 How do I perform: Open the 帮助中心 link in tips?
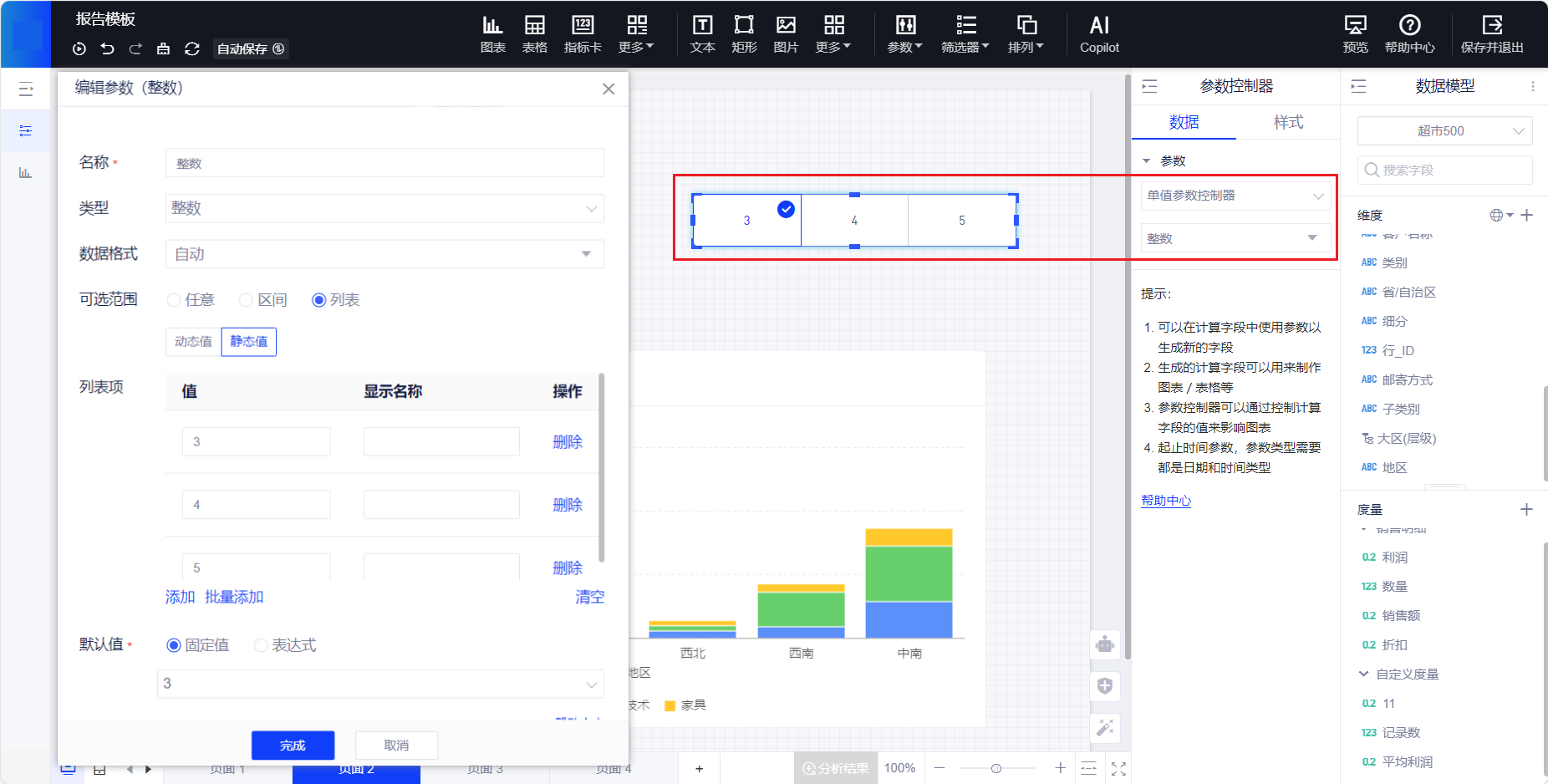pos(1166,501)
